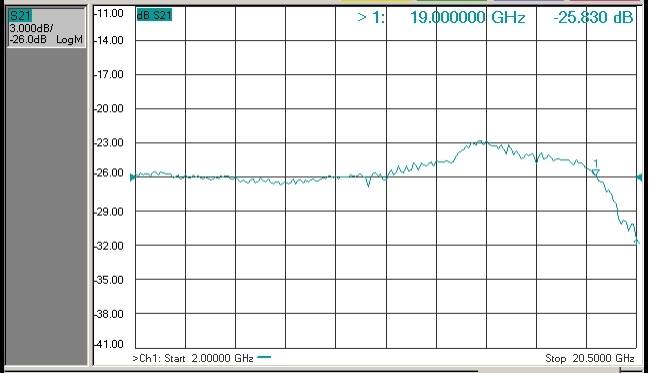Image resolution: width=649 pixels, height=373 pixels.
Task: Click the marker frequency 19.000000 GHz readout
Action: pos(467,17)
